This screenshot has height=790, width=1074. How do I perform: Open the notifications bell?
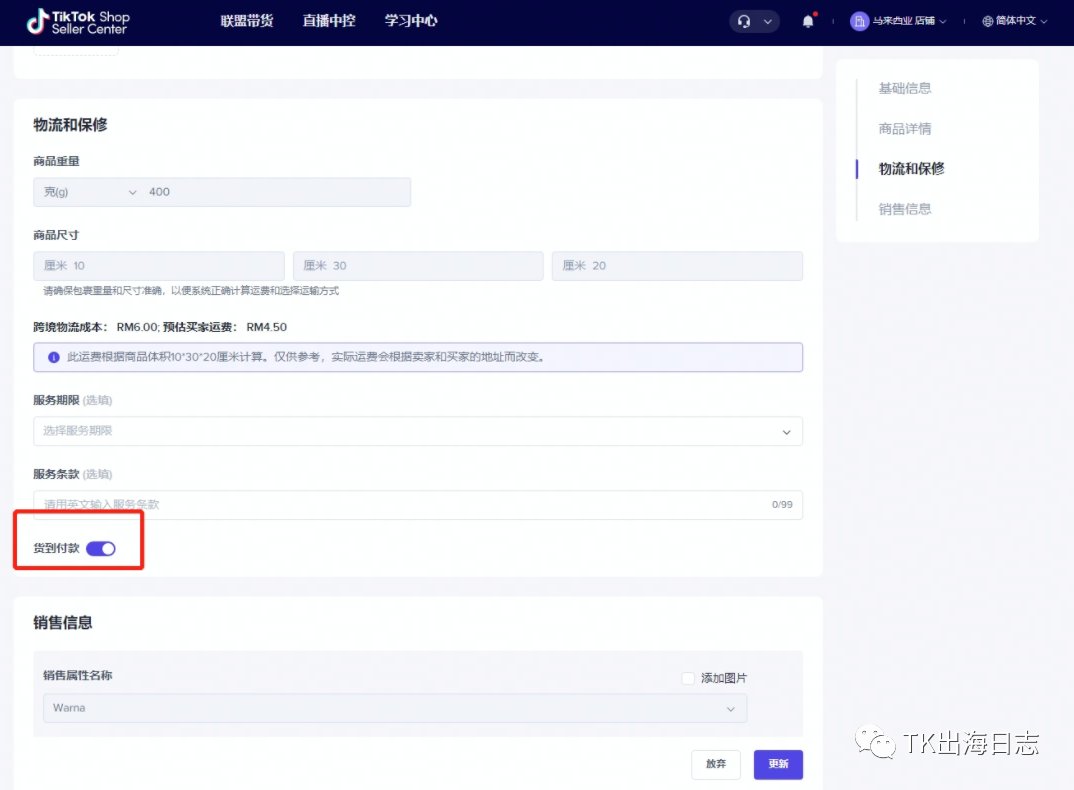click(808, 21)
